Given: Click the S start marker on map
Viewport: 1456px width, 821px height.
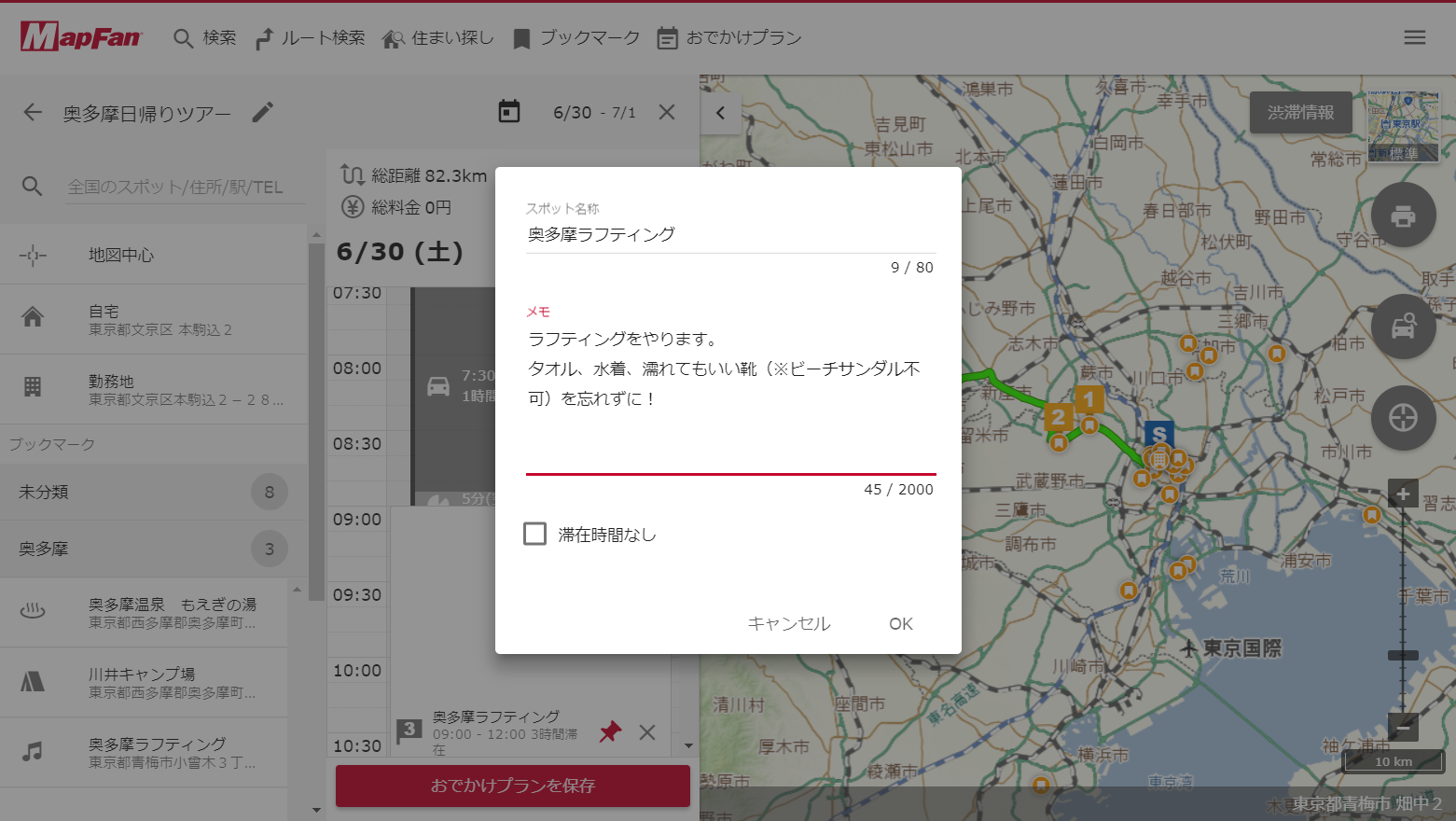Looking at the screenshot, I should point(1159,434).
